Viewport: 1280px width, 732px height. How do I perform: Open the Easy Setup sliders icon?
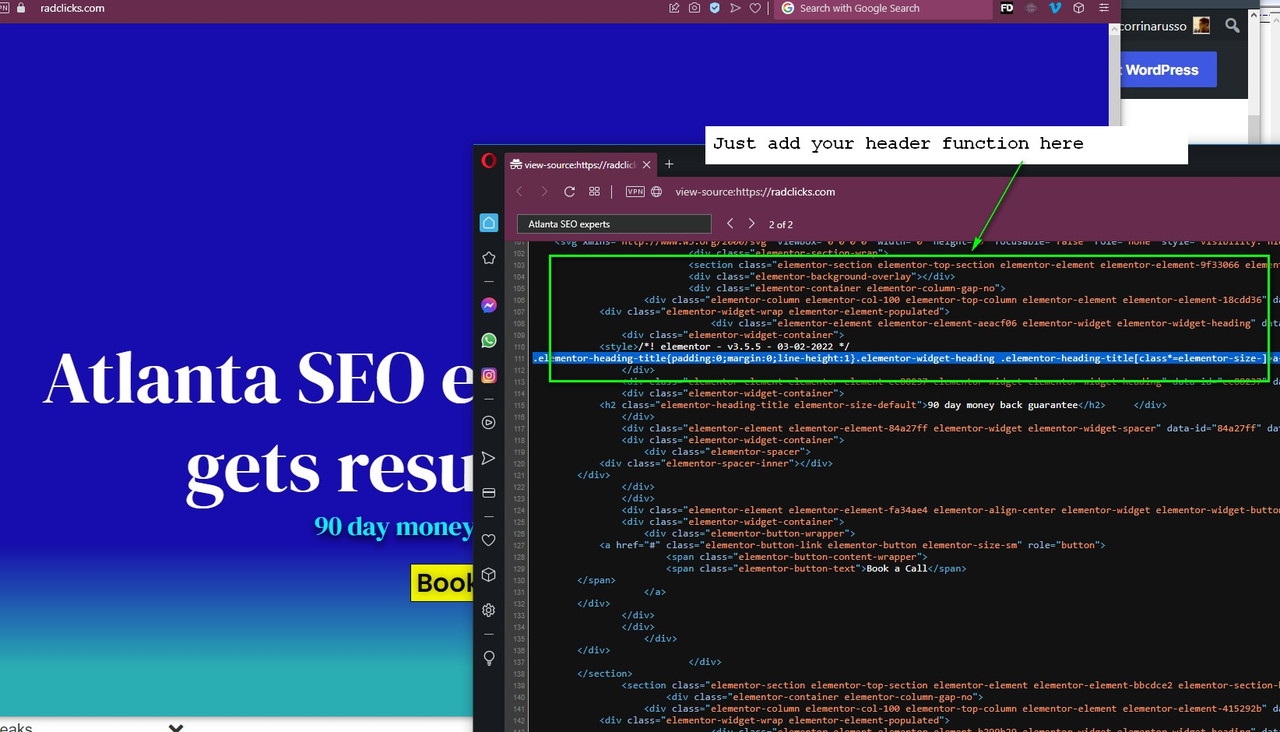[x=1103, y=8]
